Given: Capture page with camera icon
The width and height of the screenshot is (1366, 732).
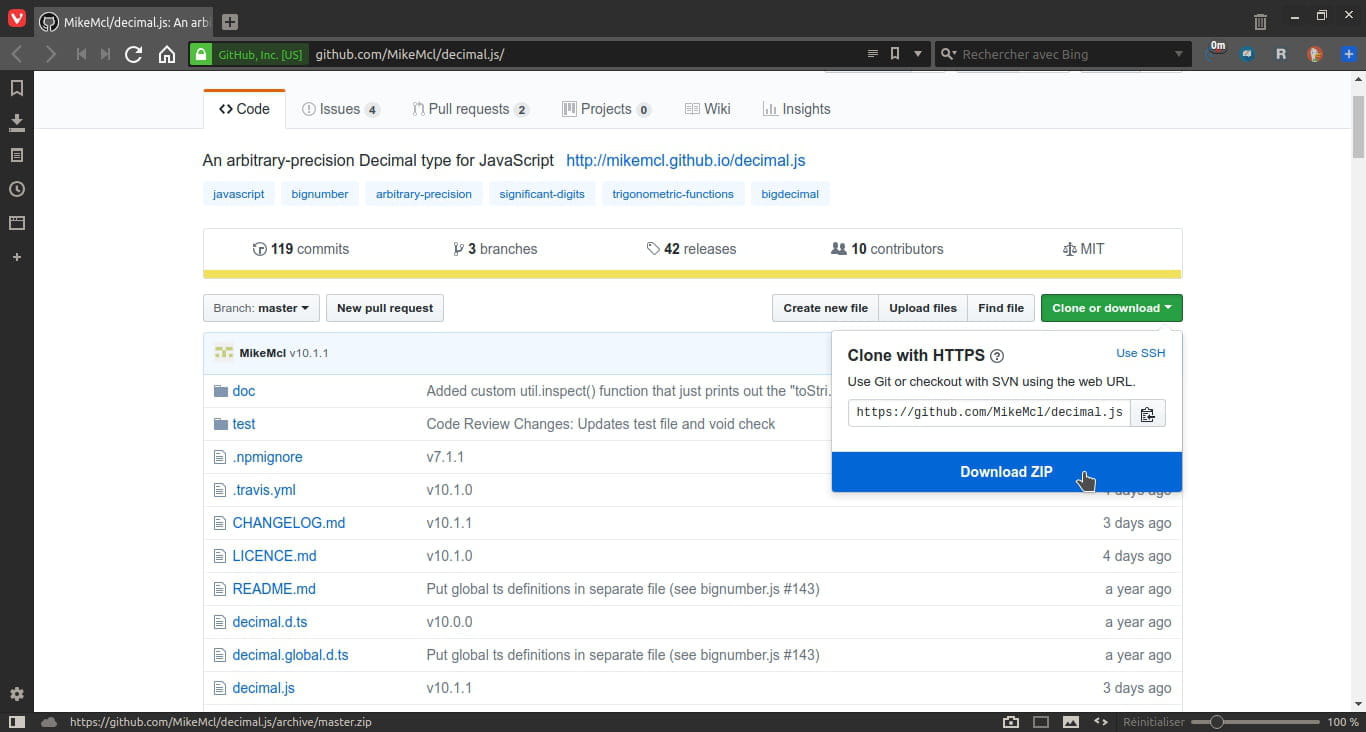Looking at the screenshot, I should 1011,722.
